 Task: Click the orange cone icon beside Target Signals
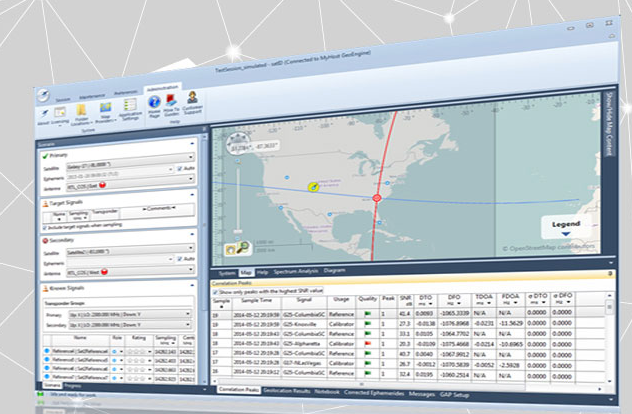coord(46,204)
